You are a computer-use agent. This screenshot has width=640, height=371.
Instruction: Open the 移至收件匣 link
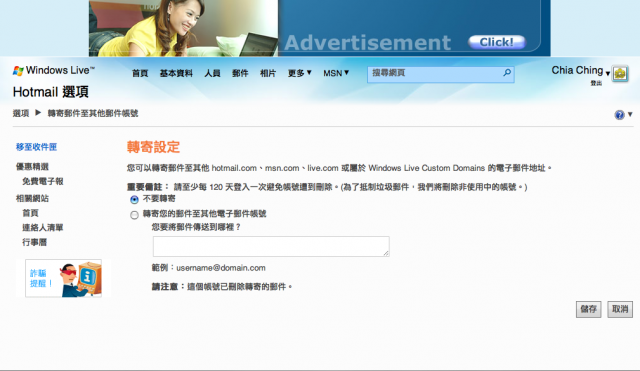point(36,147)
